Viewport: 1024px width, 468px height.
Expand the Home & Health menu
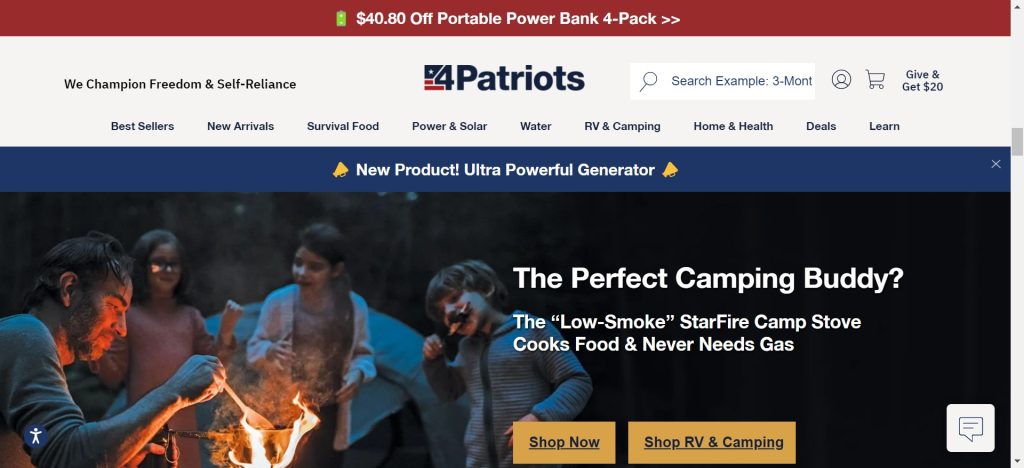pyautogui.click(x=733, y=126)
